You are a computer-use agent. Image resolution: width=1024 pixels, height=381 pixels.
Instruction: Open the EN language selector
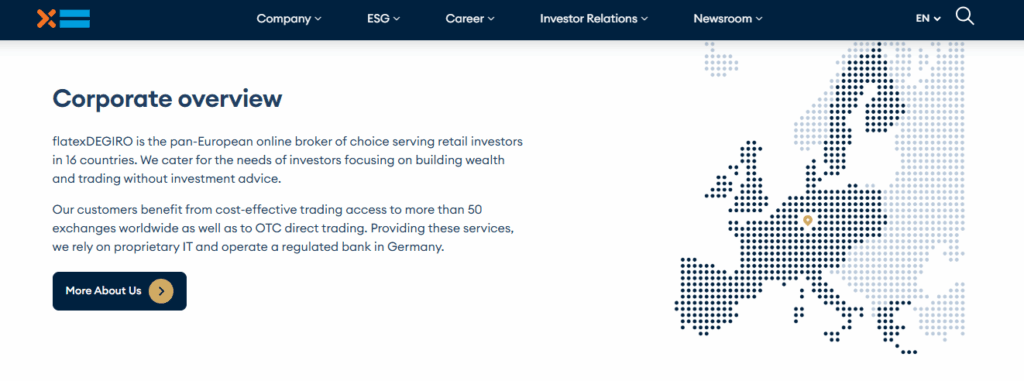point(928,19)
